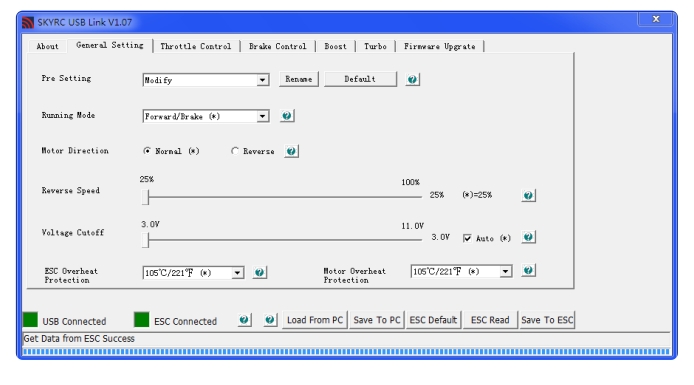Open help icon next to Pre Setting Default button

pyautogui.click(x=412, y=80)
